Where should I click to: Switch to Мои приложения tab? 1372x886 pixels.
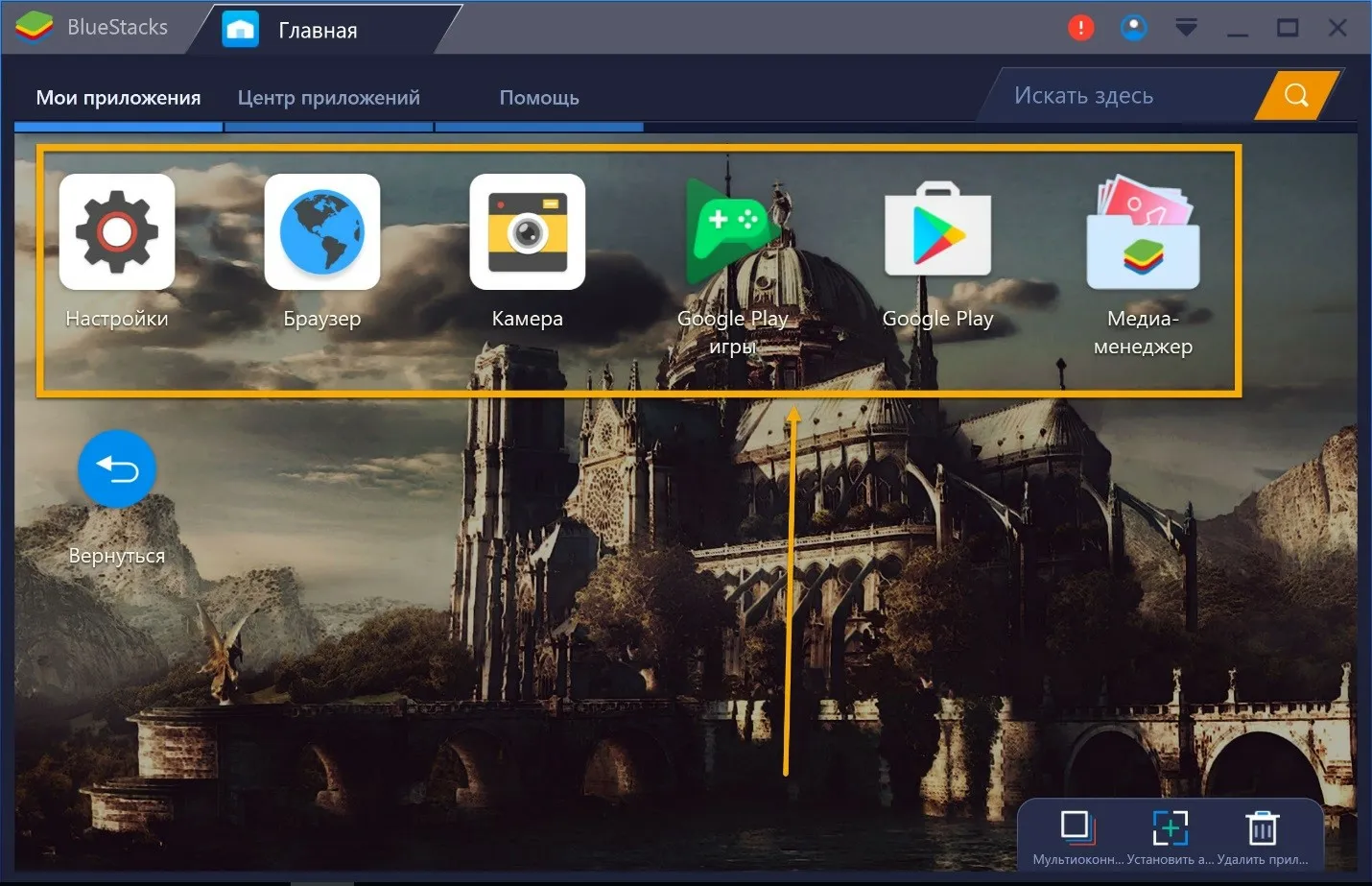click(x=118, y=98)
